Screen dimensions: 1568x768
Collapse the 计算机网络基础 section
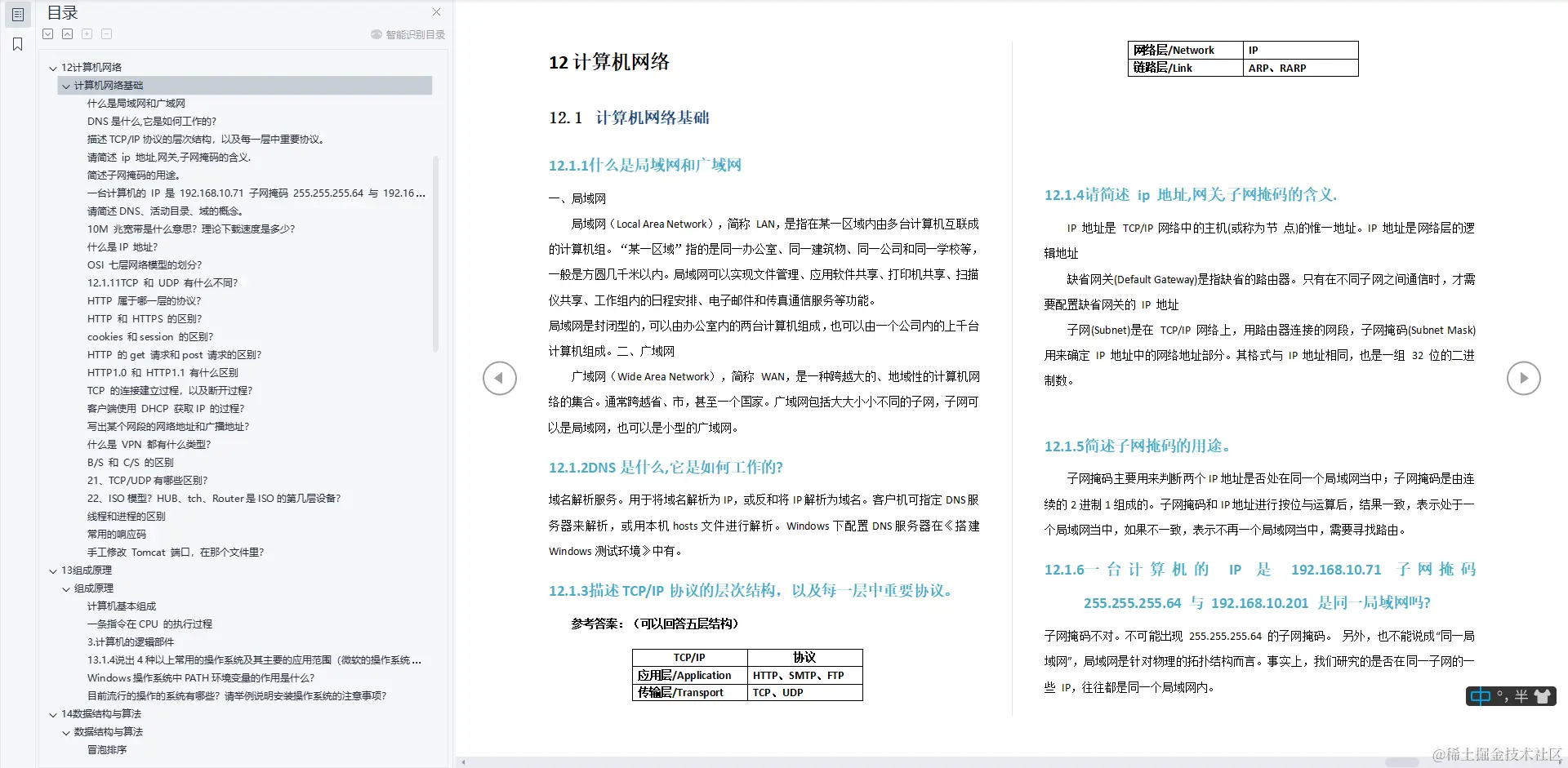66,86
